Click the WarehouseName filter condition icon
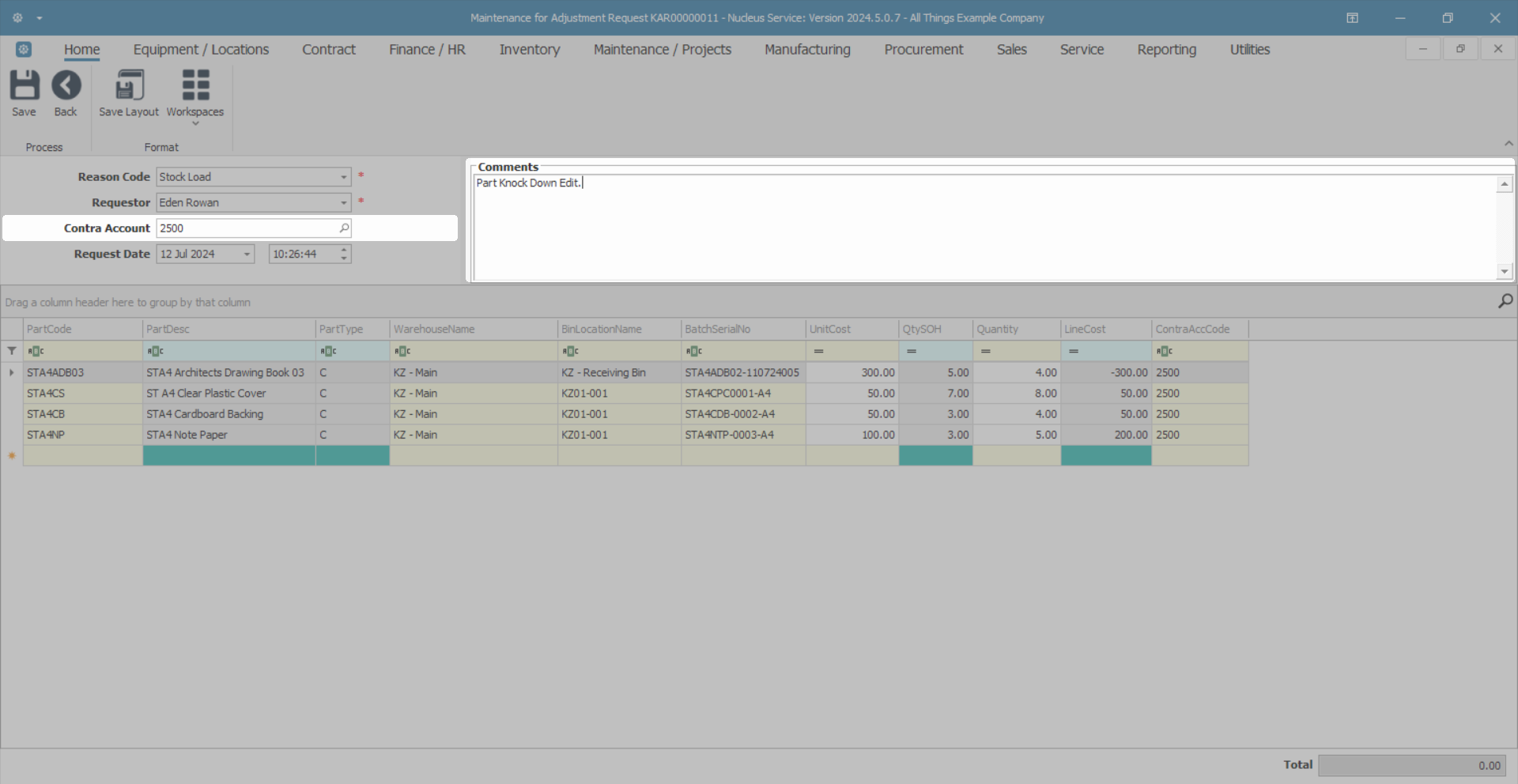The image size is (1518, 784). click(403, 351)
